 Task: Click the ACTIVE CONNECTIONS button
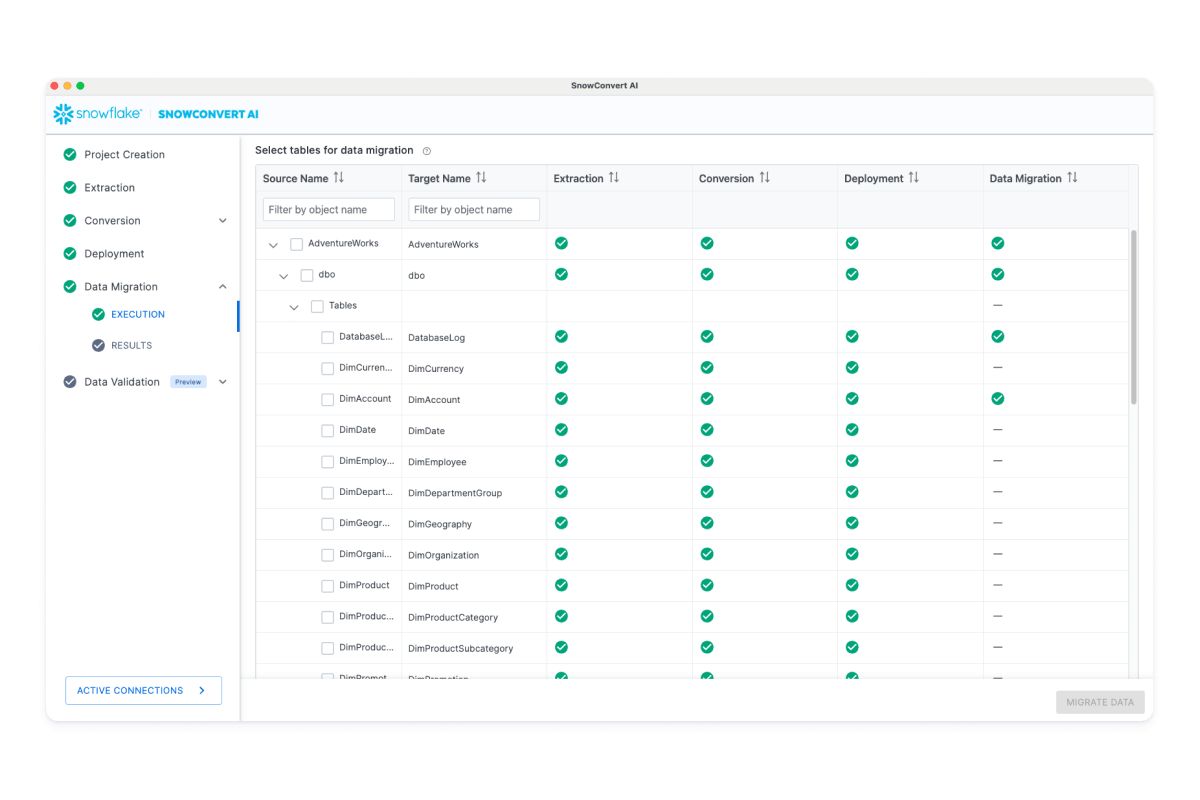[143, 690]
